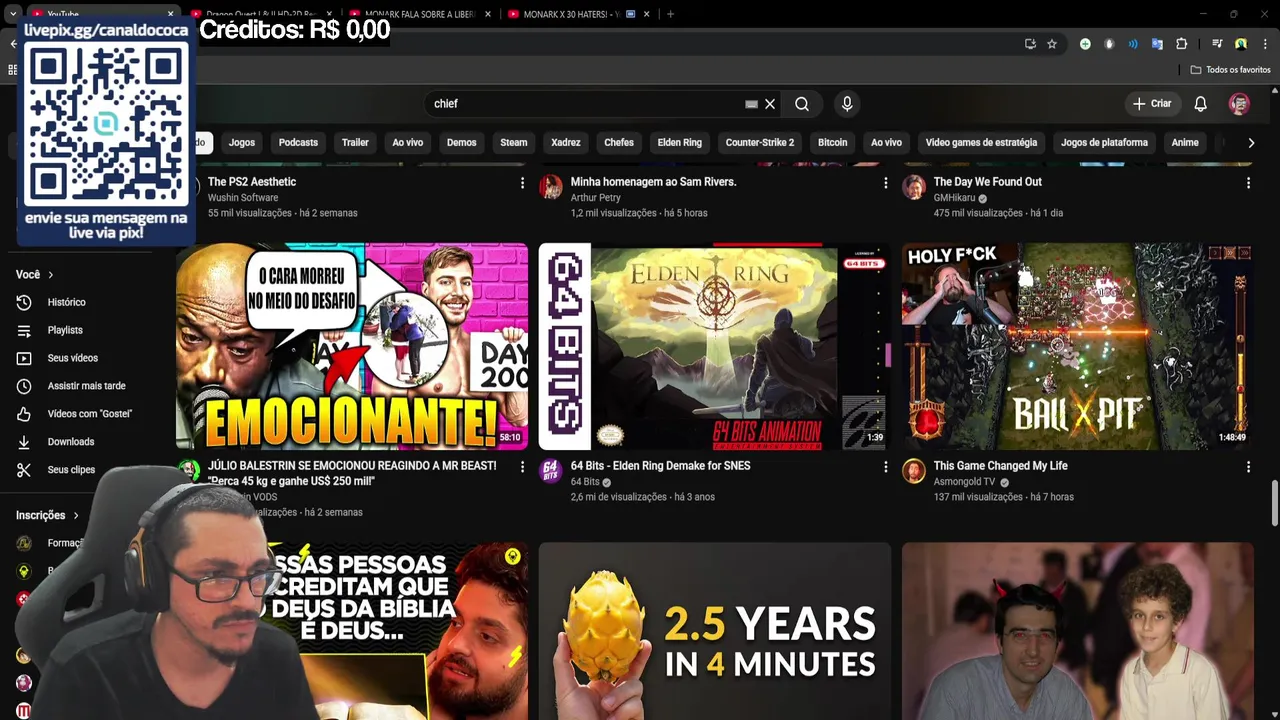Open 64 Bits - Elden Ring Demake title
This screenshot has height=720, width=1280.
[x=660, y=466]
